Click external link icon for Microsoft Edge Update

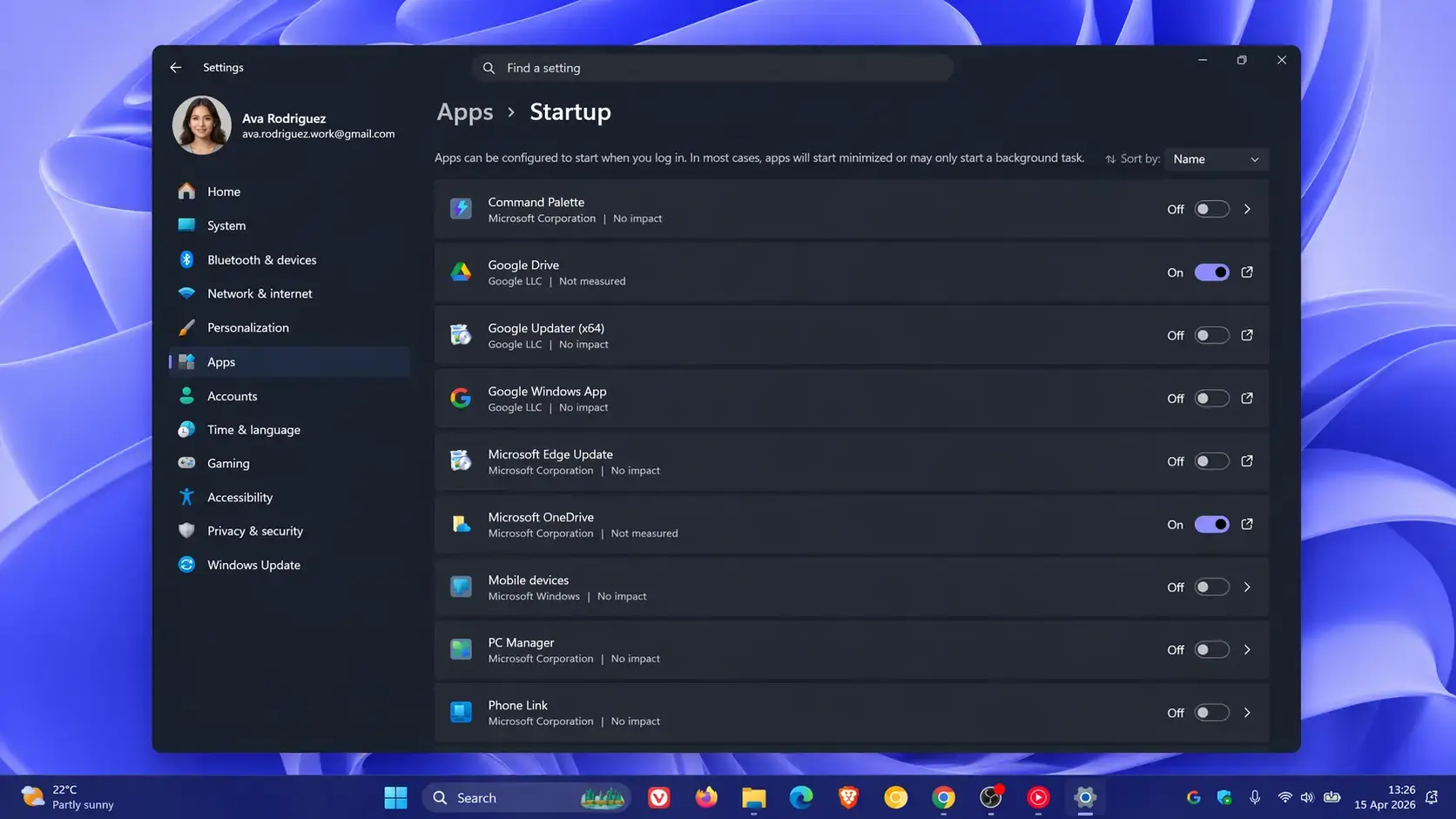(1247, 461)
